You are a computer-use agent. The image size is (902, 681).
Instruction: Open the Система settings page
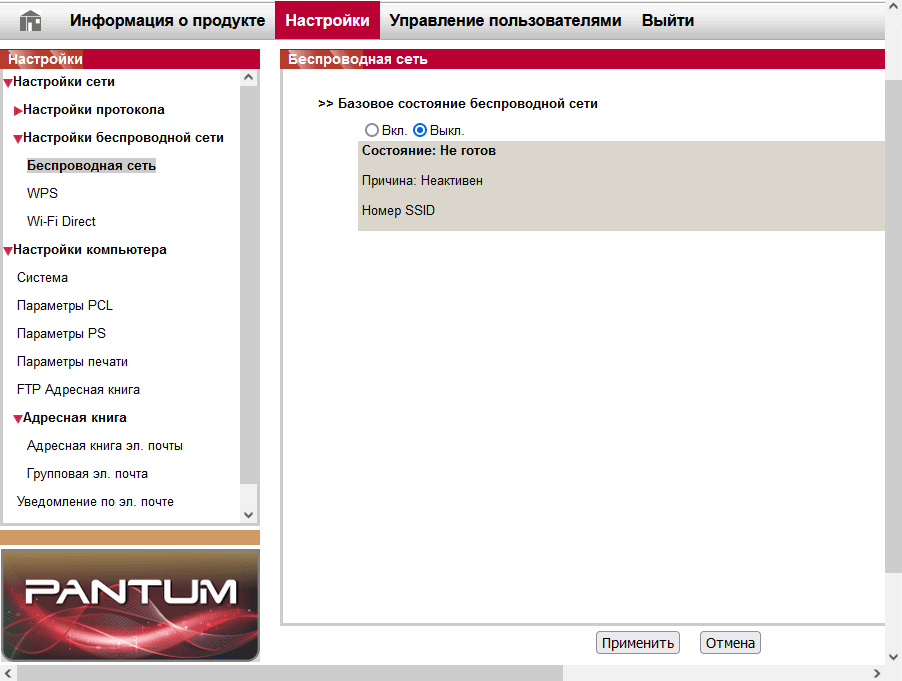(42, 278)
